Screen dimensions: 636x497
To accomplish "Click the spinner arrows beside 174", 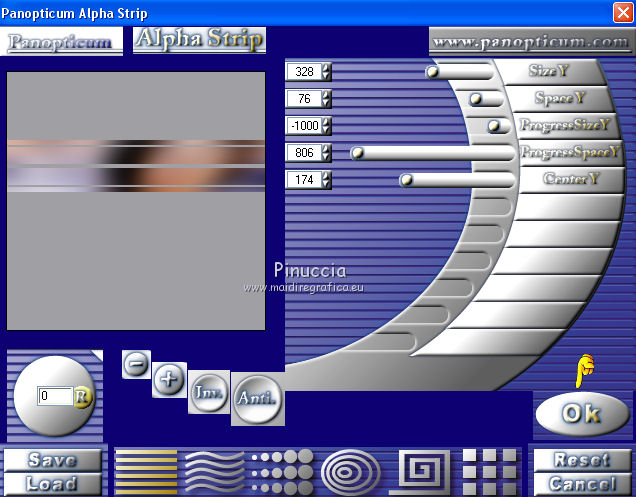I will coord(327,180).
